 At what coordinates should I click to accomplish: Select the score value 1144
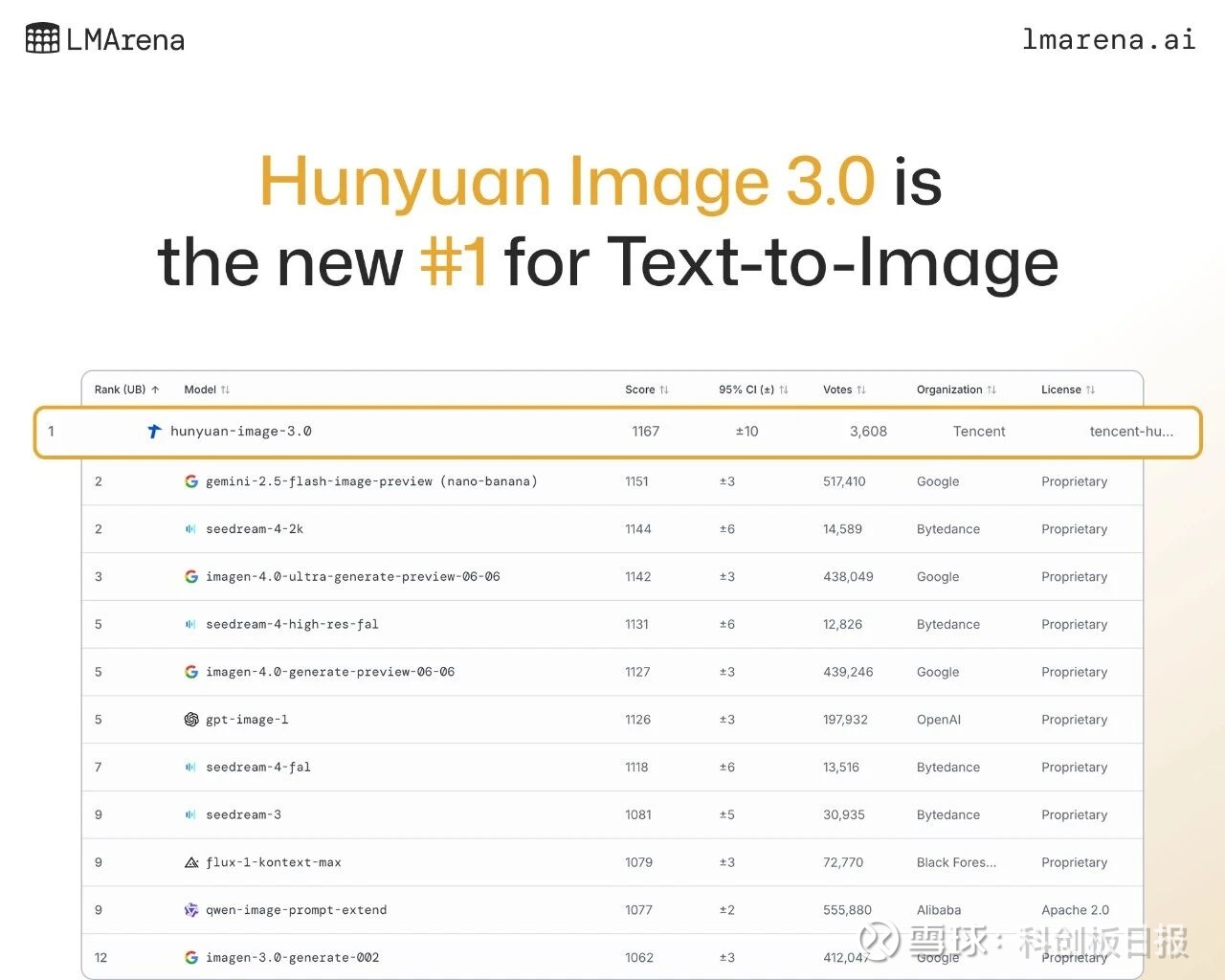[x=638, y=529]
